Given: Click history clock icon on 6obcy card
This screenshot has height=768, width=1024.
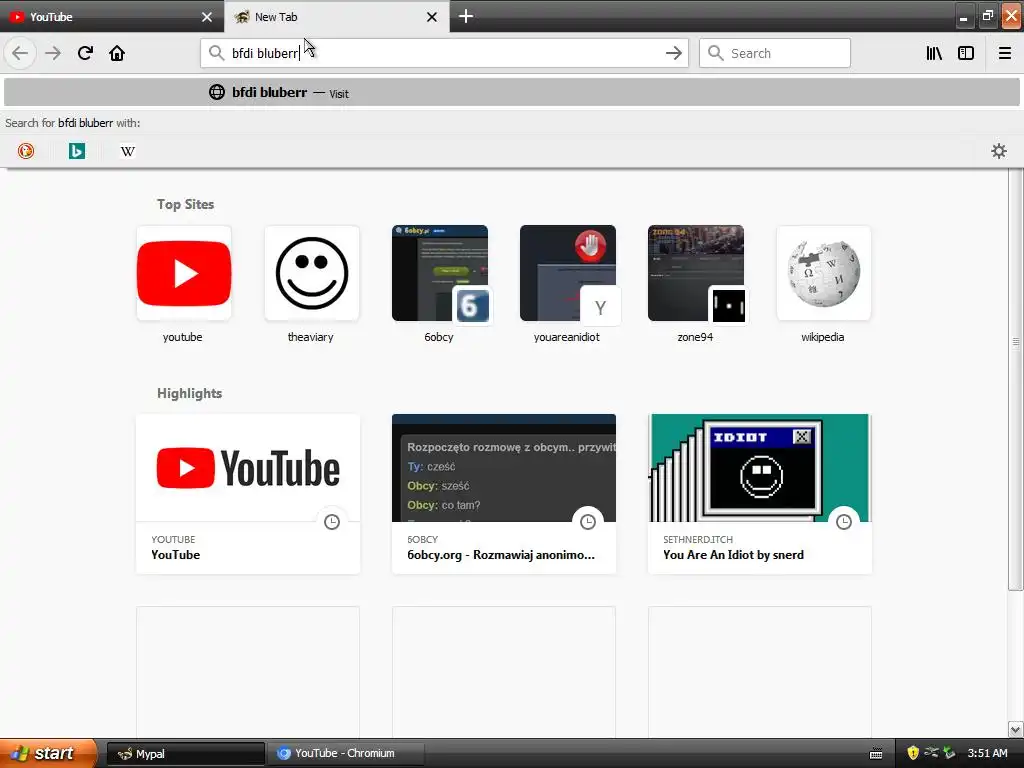Looking at the screenshot, I should (x=588, y=522).
